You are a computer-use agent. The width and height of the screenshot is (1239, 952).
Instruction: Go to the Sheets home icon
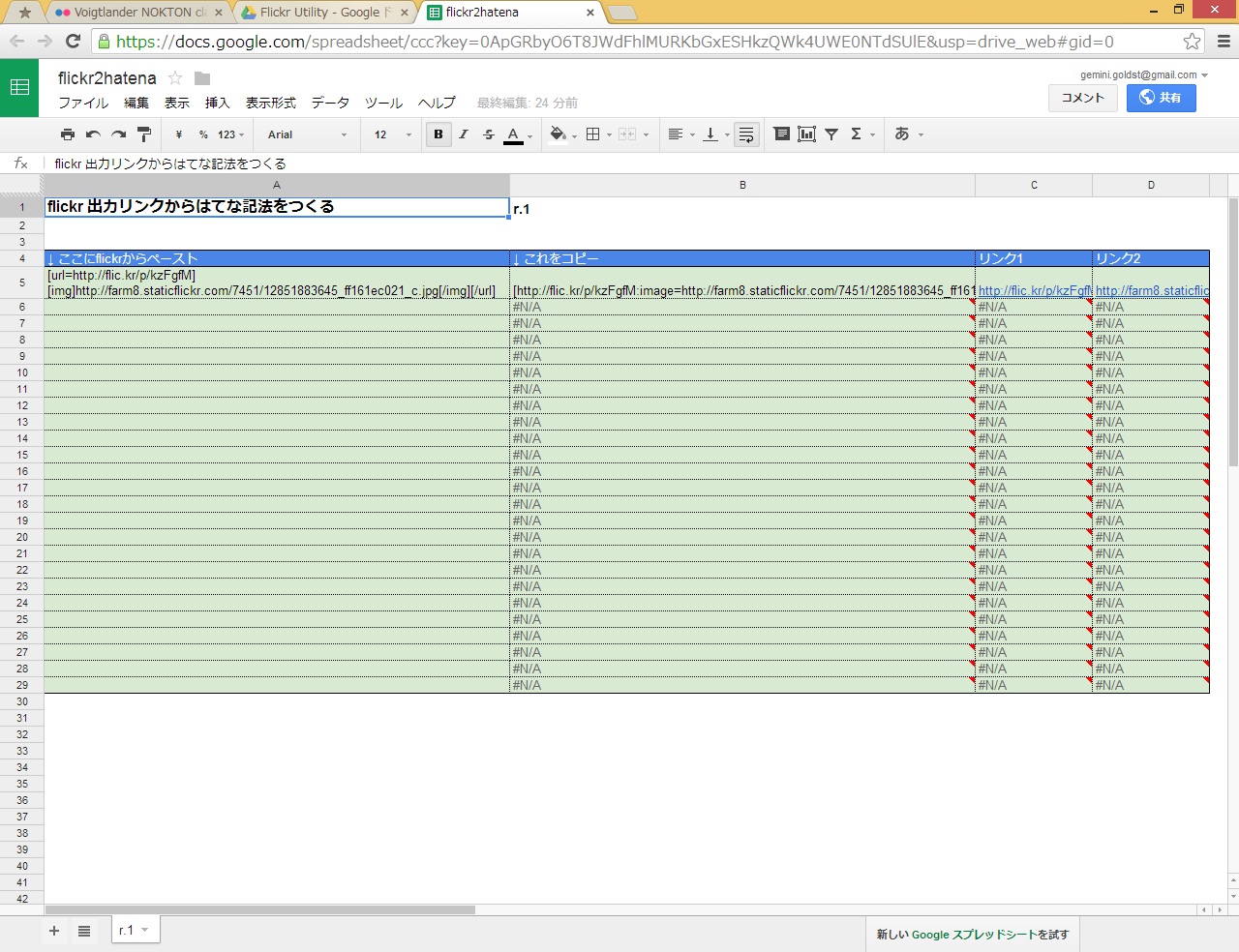point(19,87)
